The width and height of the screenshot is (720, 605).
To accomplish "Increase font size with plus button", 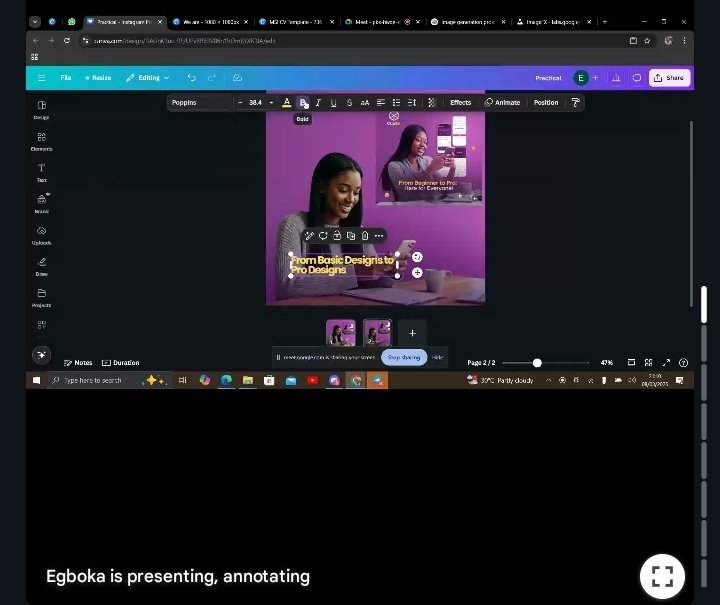I will tap(271, 102).
